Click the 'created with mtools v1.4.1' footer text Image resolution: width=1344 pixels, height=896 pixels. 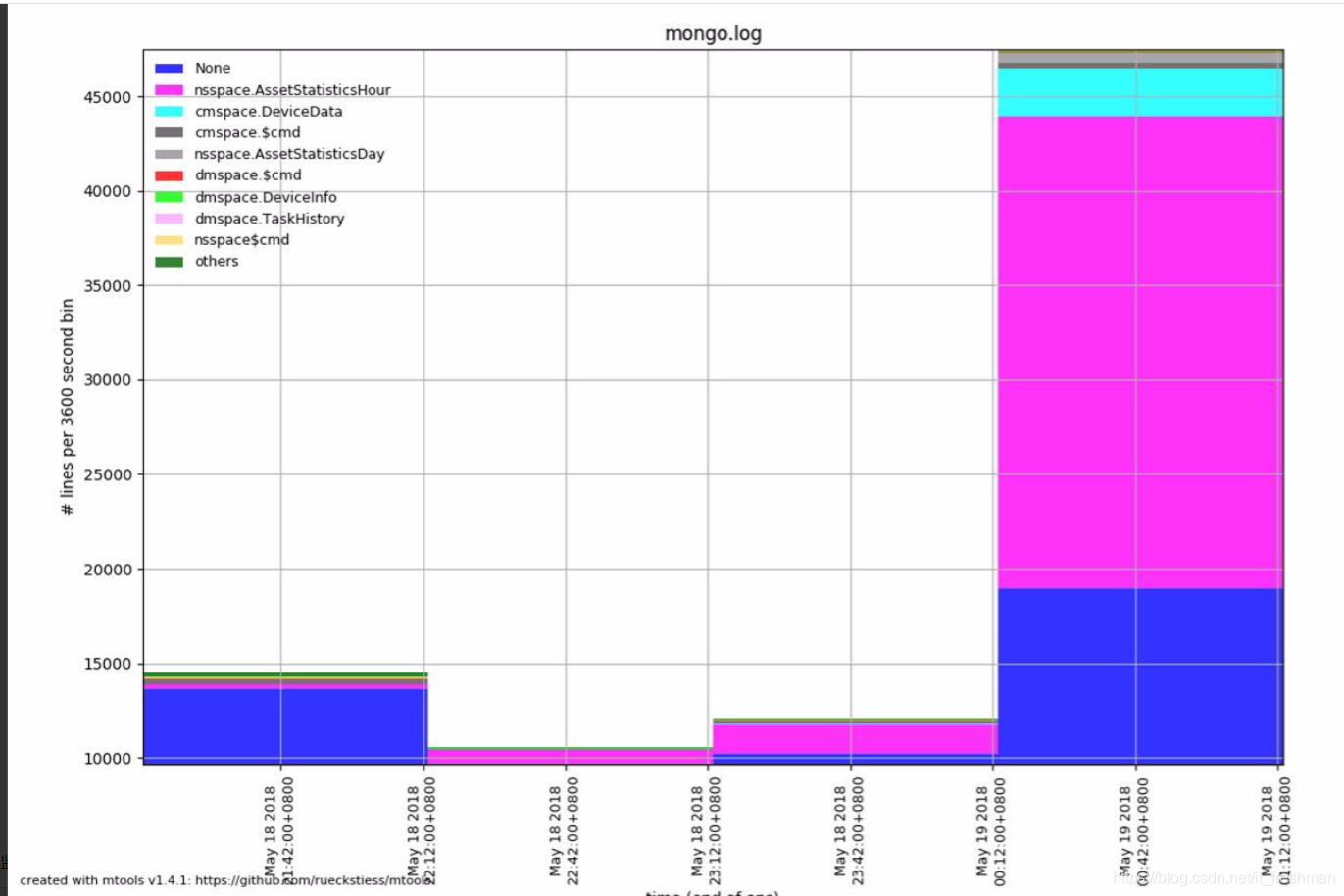[x=226, y=880]
